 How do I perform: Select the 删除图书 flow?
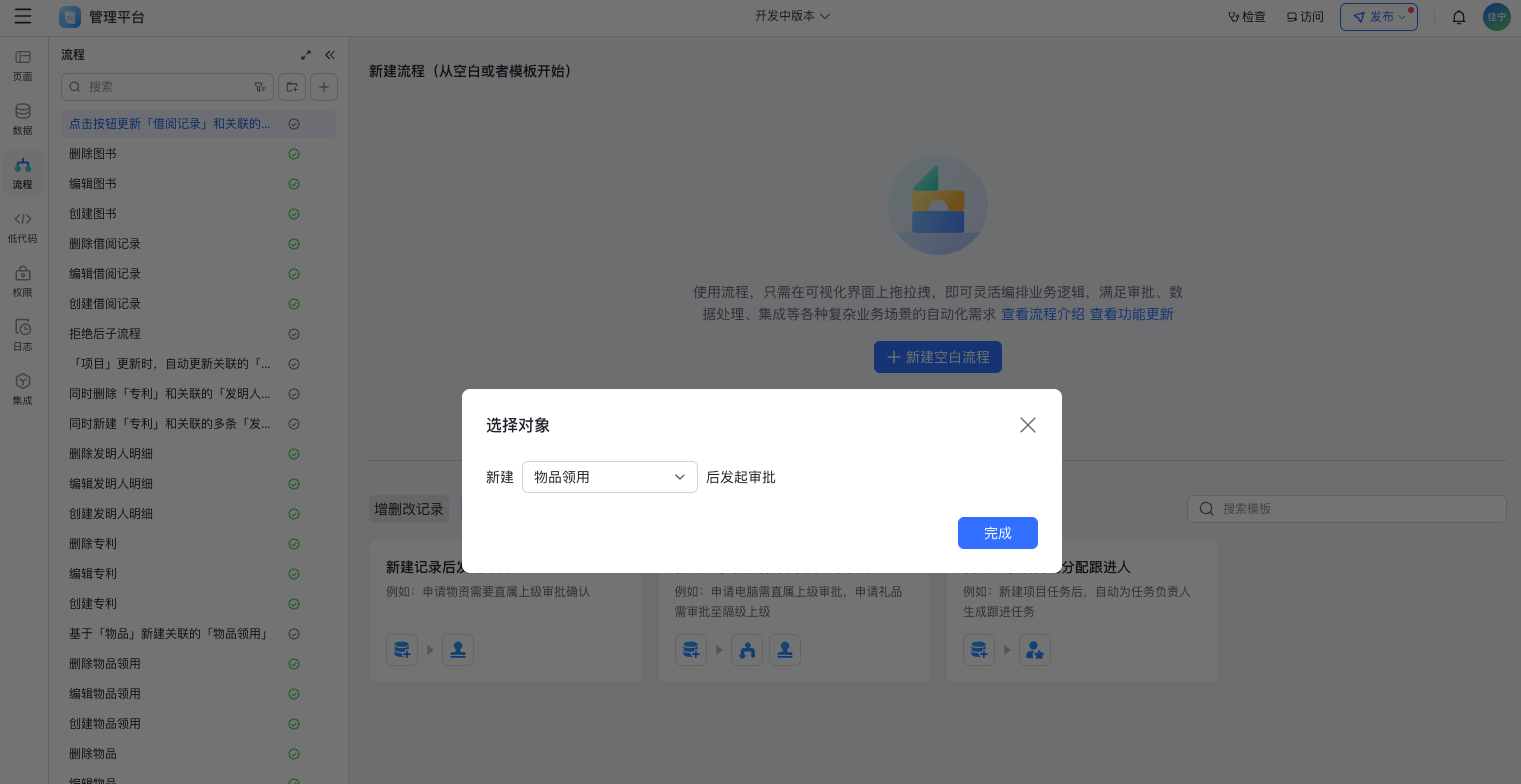click(198, 154)
